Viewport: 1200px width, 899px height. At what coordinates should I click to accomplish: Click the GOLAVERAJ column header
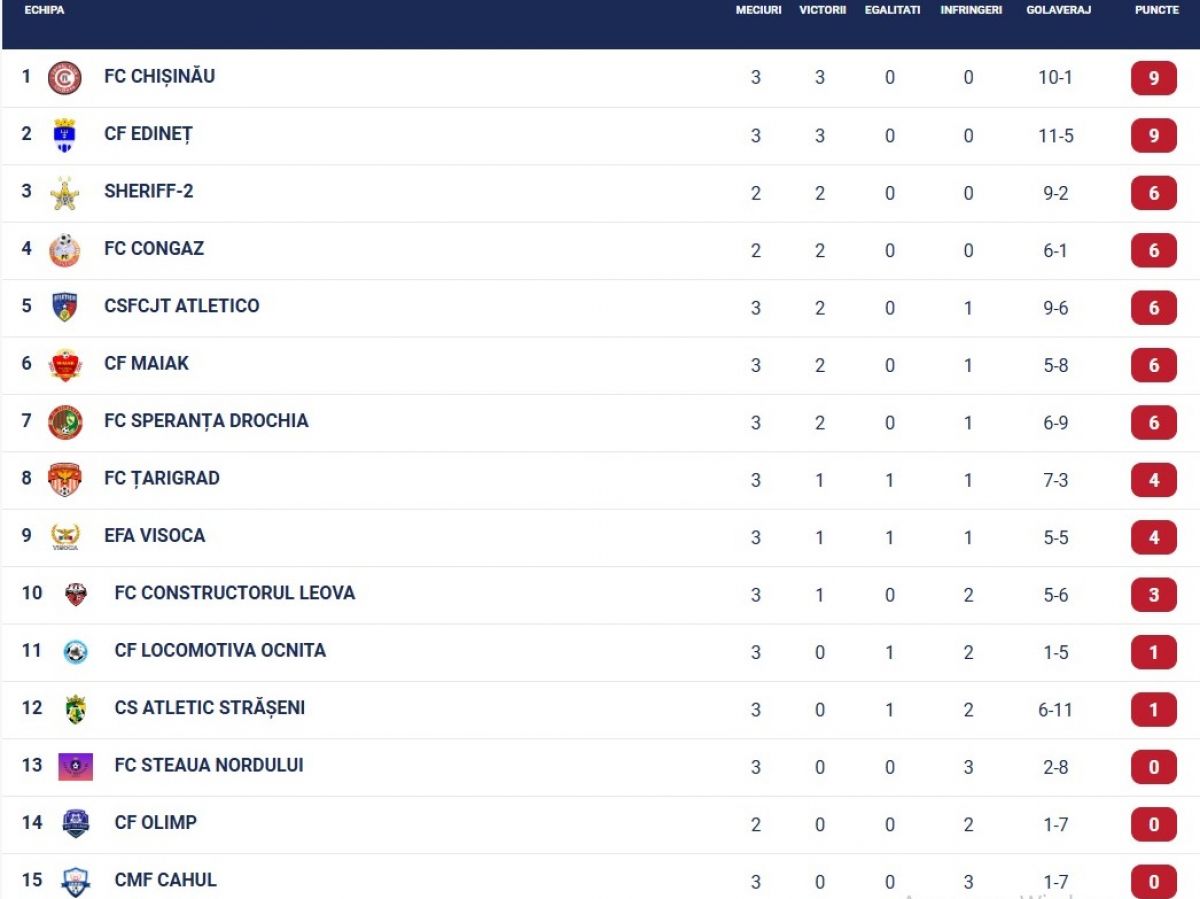tap(1058, 10)
